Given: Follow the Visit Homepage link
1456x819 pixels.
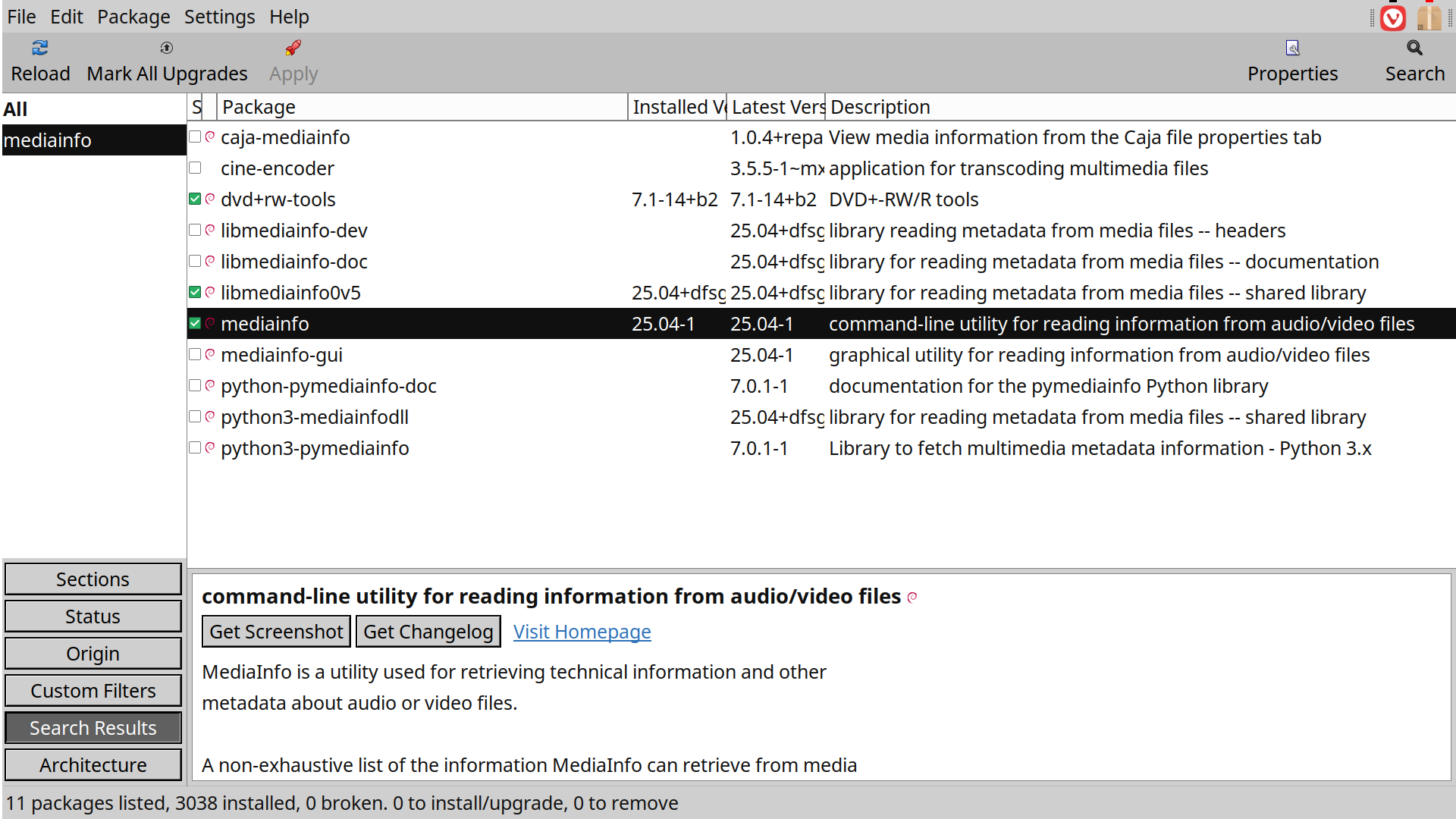Looking at the screenshot, I should [582, 631].
